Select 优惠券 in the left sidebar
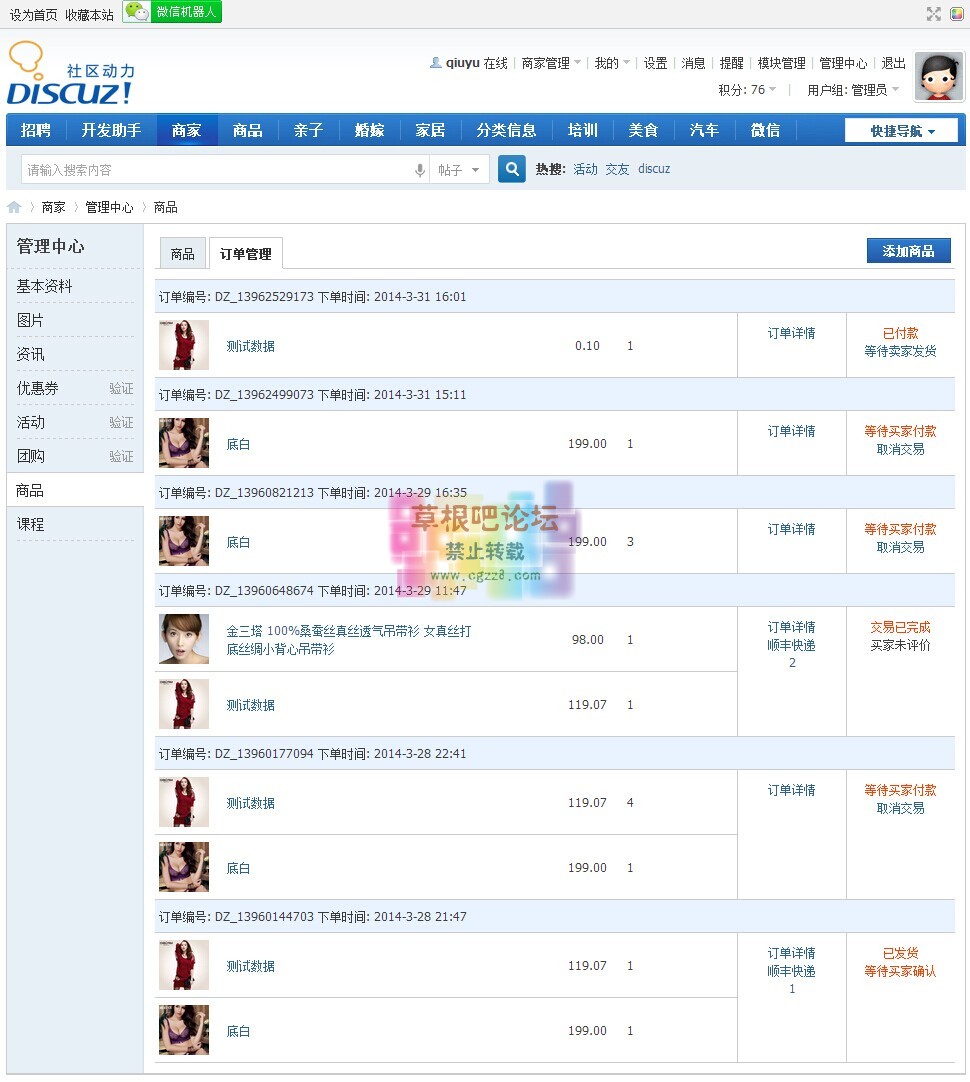 38,388
